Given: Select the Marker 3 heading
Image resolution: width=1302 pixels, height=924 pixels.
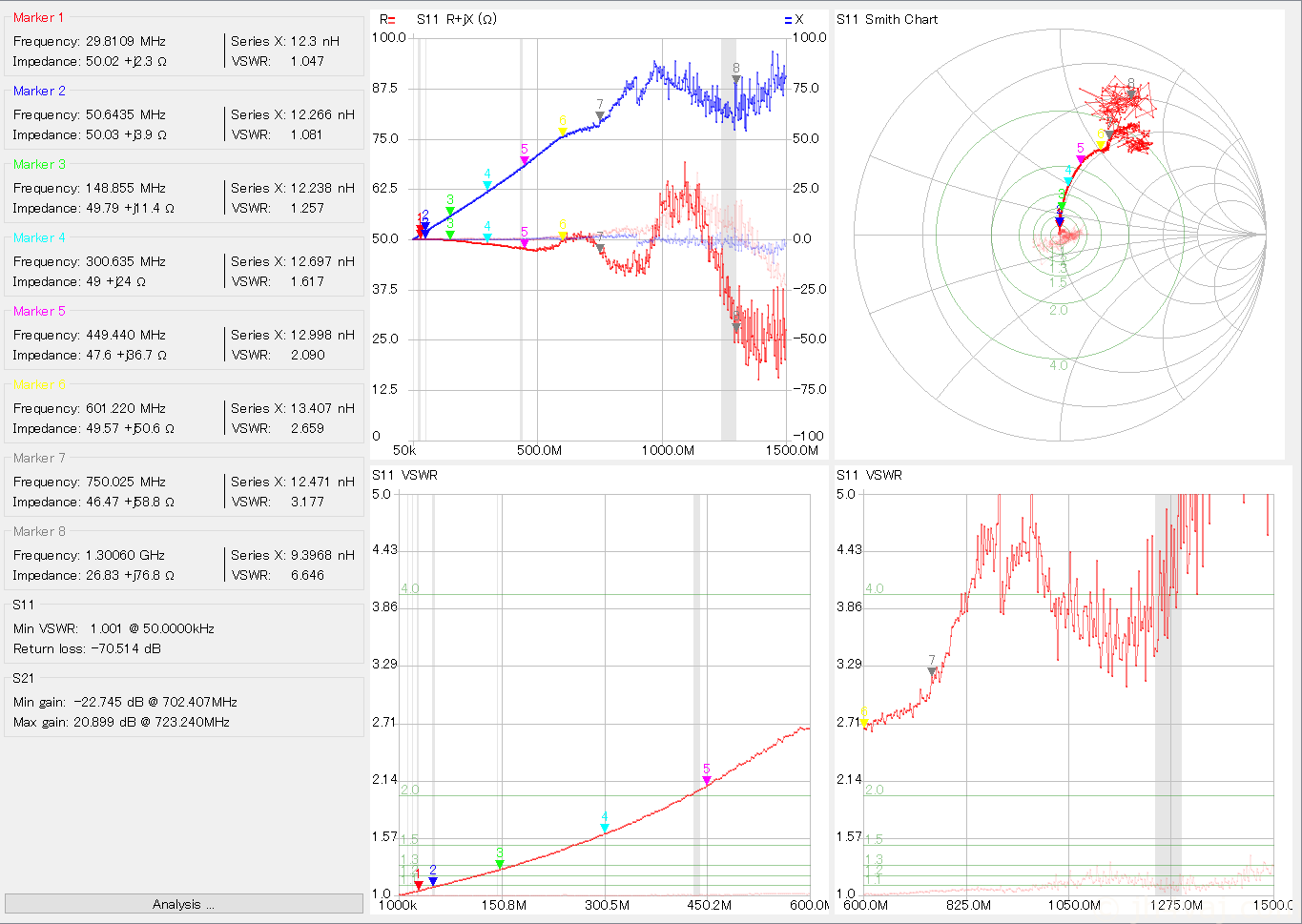Looking at the screenshot, I should click(39, 164).
